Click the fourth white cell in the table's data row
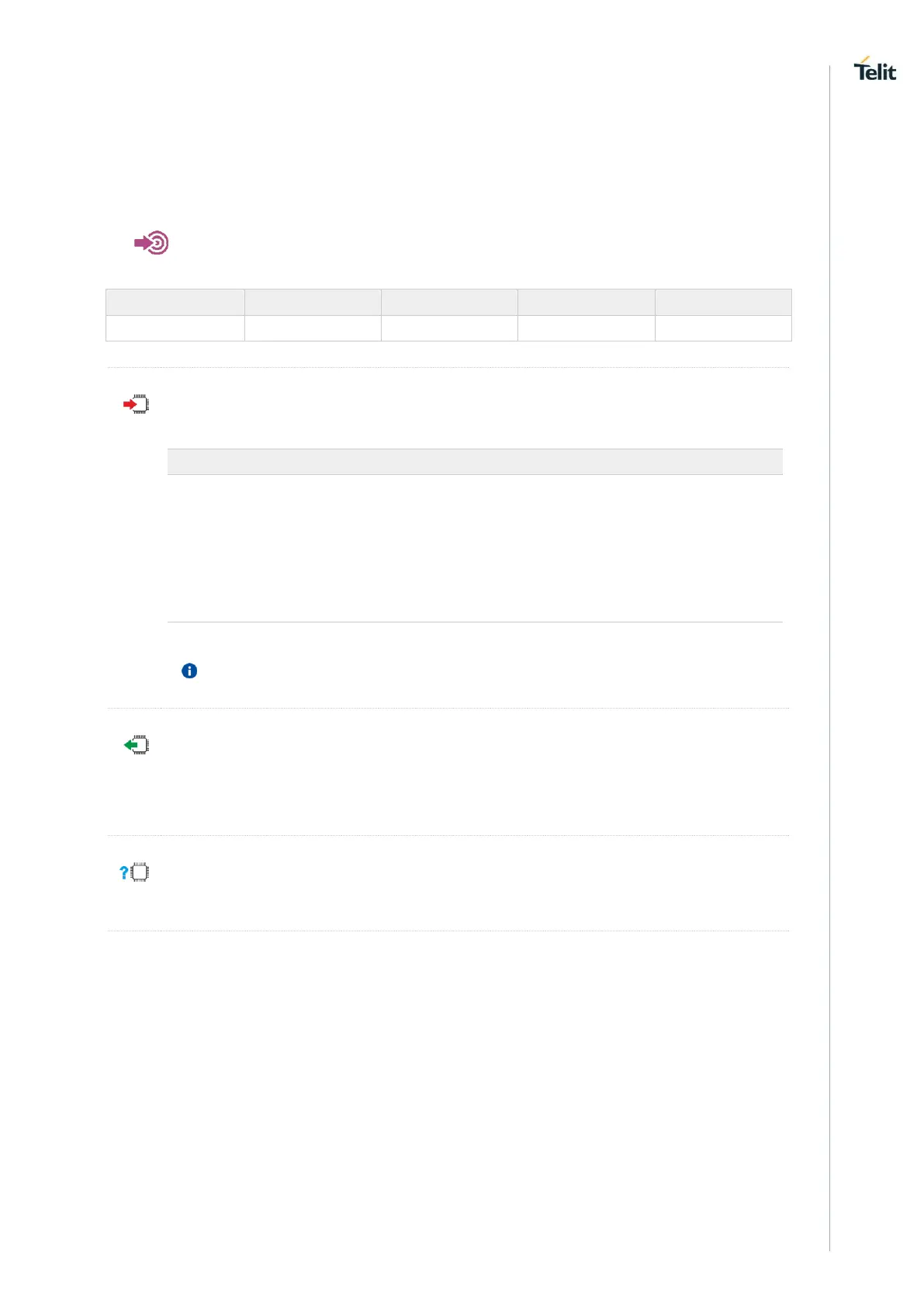The height and width of the screenshot is (1307, 924). [x=586, y=328]
